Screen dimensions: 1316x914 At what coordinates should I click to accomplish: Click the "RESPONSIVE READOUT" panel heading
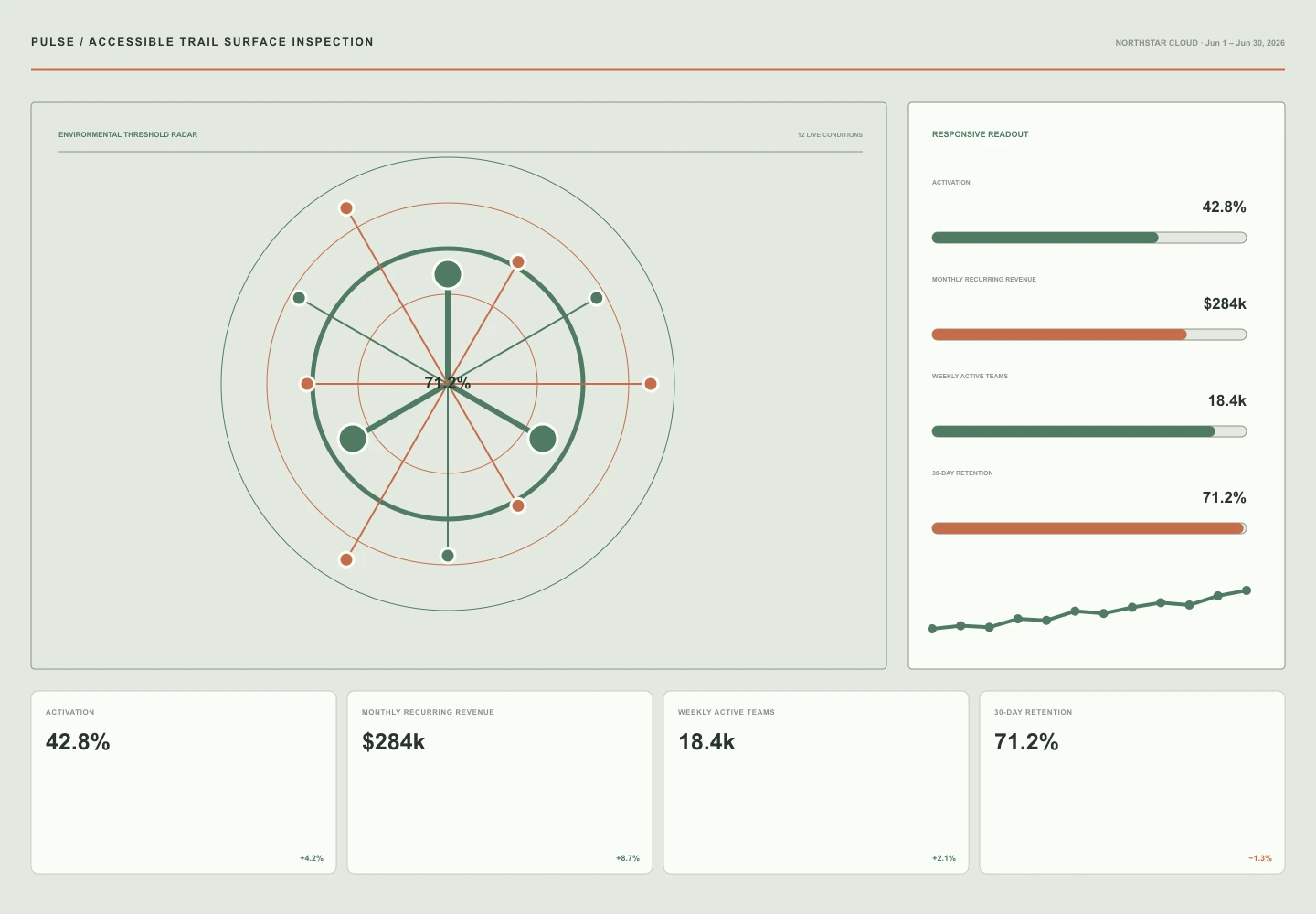(981, 134)
